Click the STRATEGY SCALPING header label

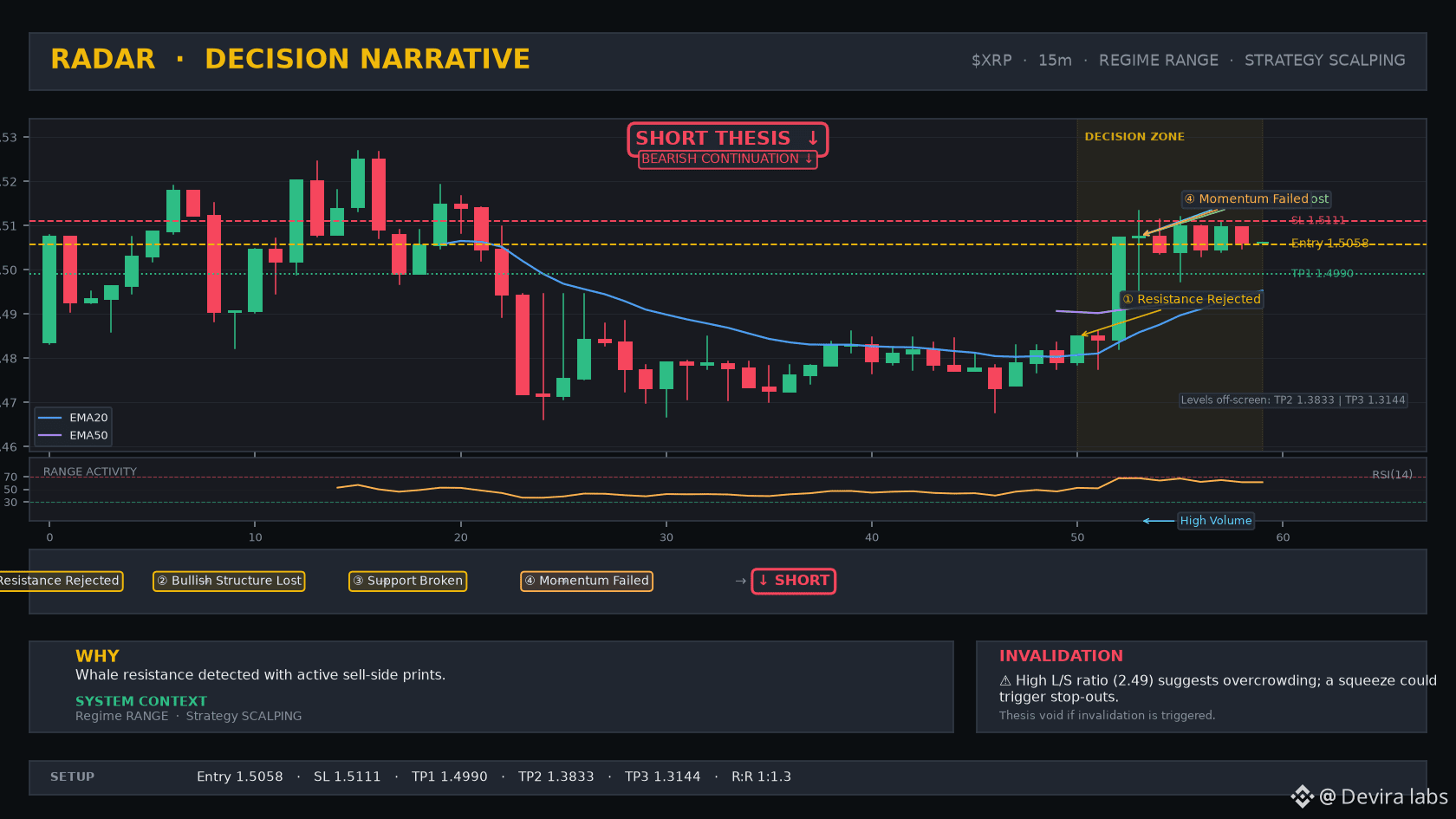point(1325,60)
